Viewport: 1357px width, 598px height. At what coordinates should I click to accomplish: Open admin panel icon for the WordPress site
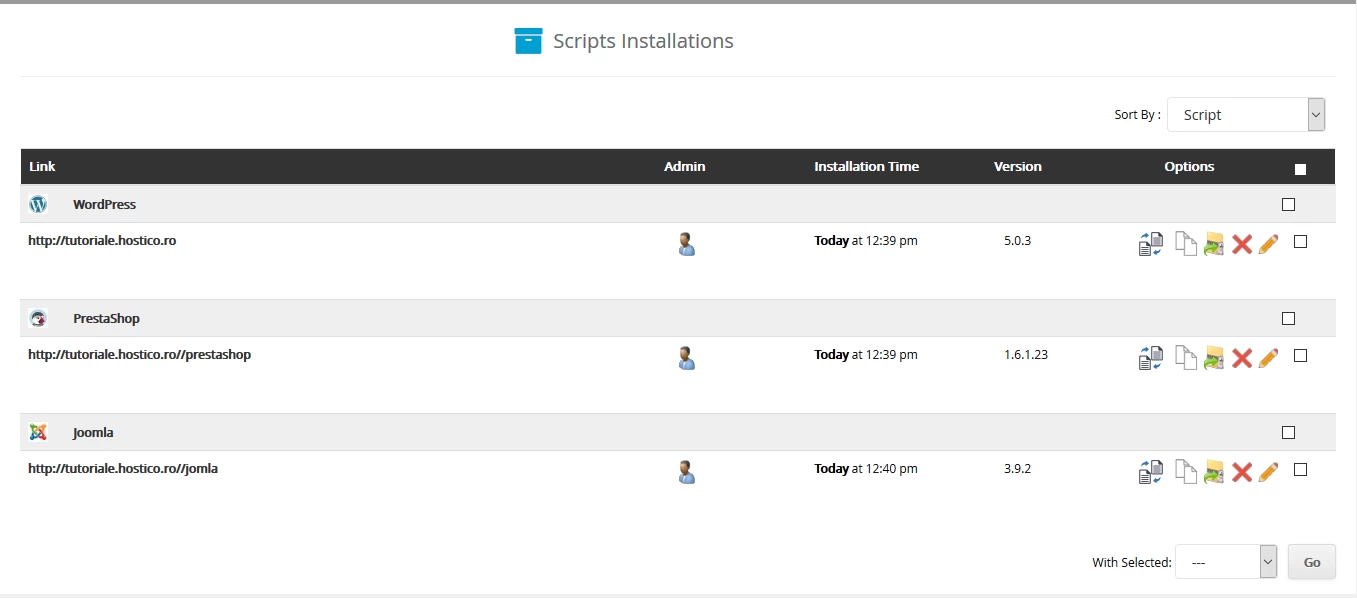[x=686, y=243]
